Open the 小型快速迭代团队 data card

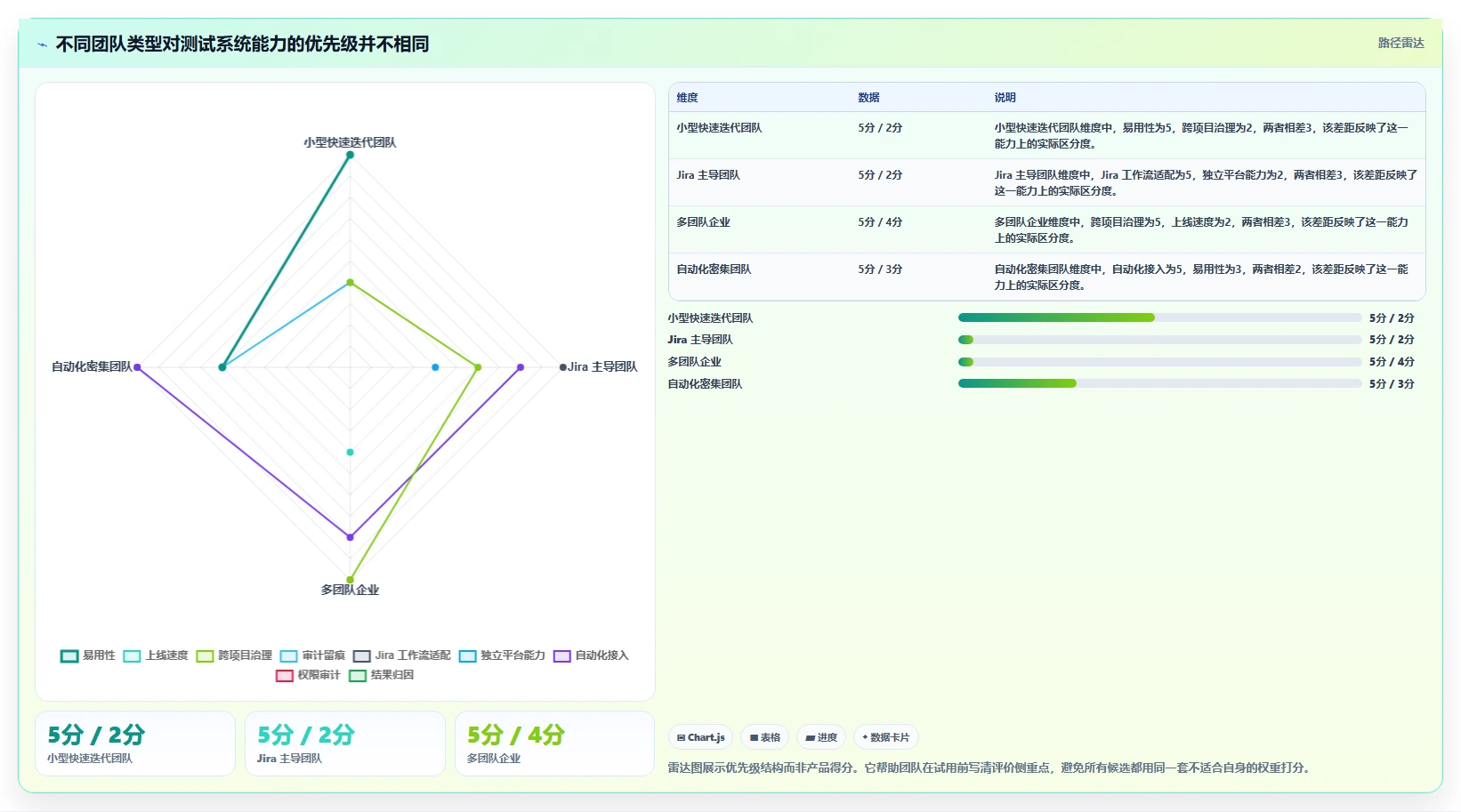click(x=135, y=744)
